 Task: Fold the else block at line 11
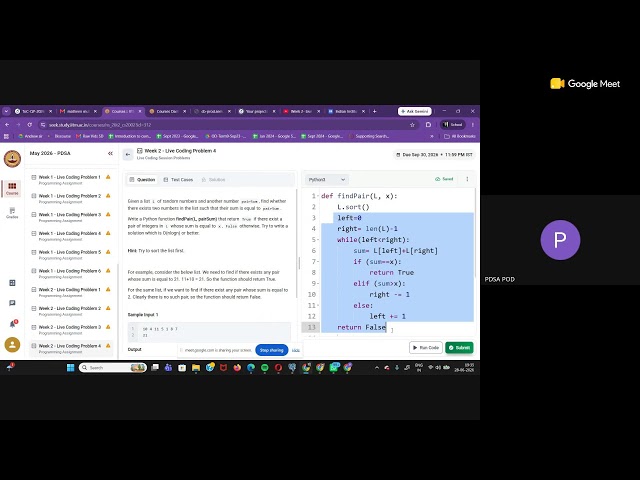(318, 306)
